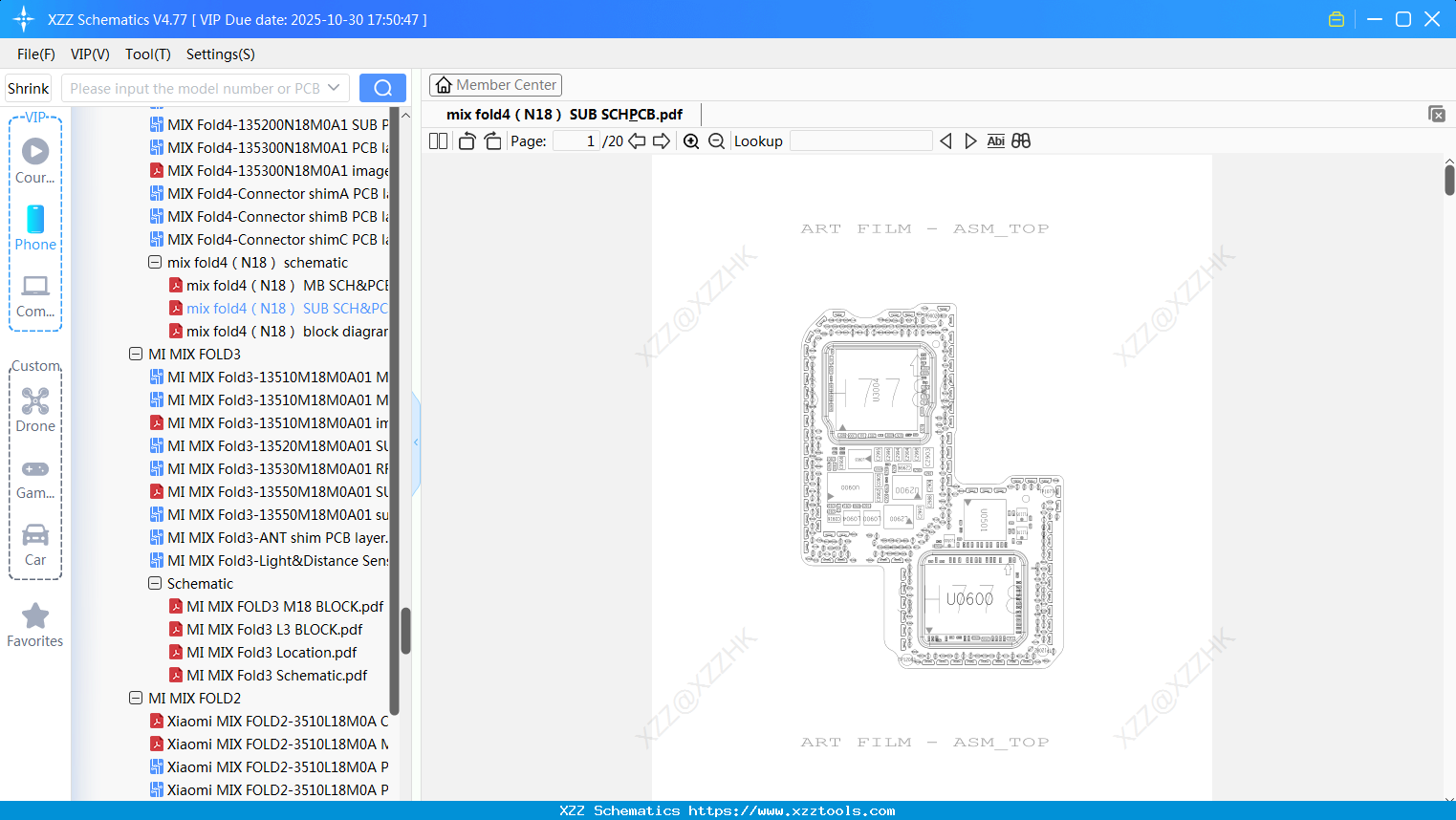
Task: Go to the previous page arrow
Action: tap(637, 141)
